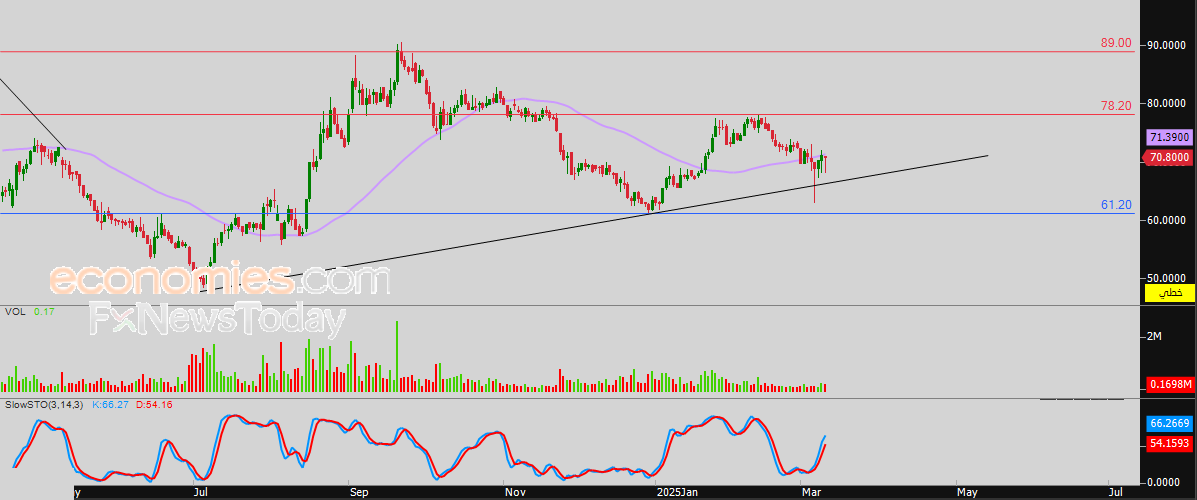Click the tallest green volume bar
This screenshot has width=1197, height=500.
pos(397,356)
